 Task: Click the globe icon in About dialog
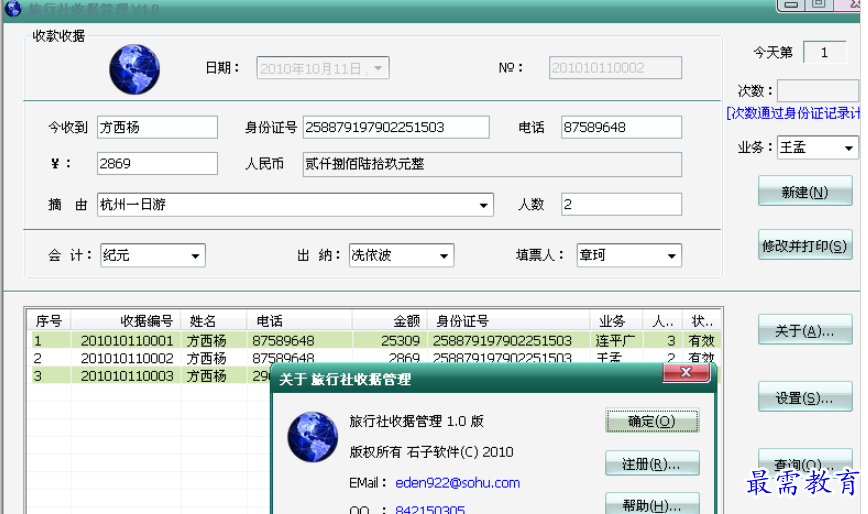pyautogui.click(x=313, y=437)
